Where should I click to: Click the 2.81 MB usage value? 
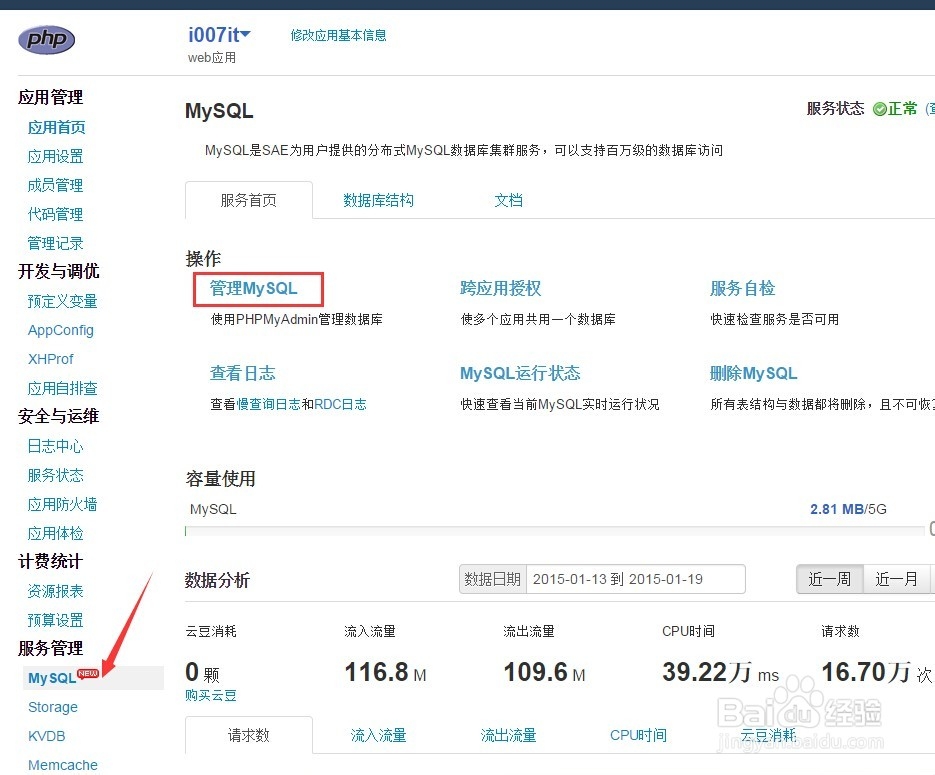tap(837, 509)
